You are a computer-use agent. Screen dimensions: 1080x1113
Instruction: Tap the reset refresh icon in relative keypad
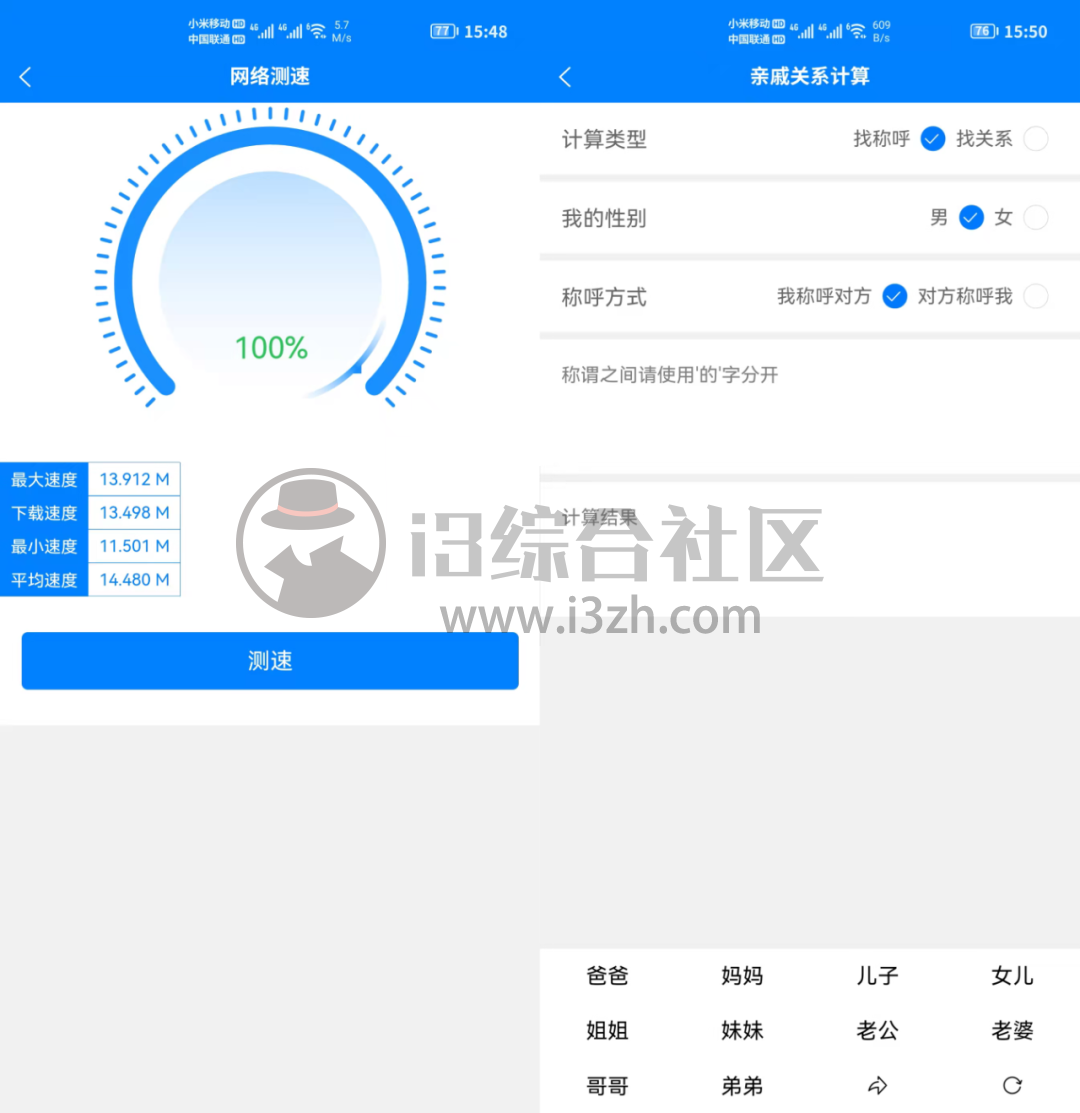click(1012, 1085)
